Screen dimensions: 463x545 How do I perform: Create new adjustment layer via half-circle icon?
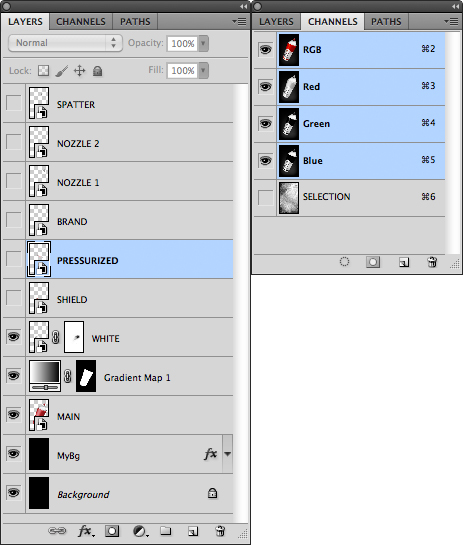[x=140, y=531]
